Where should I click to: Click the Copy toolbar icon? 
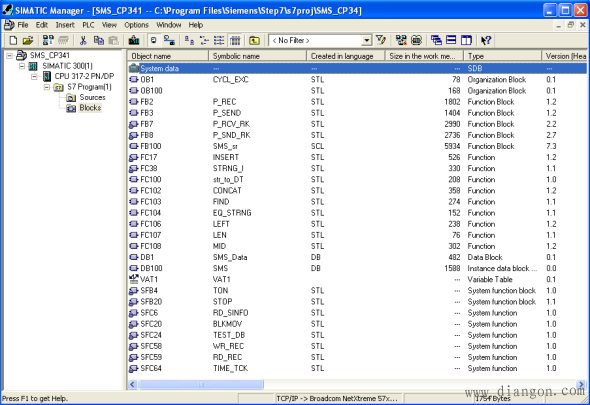(99, 40)
